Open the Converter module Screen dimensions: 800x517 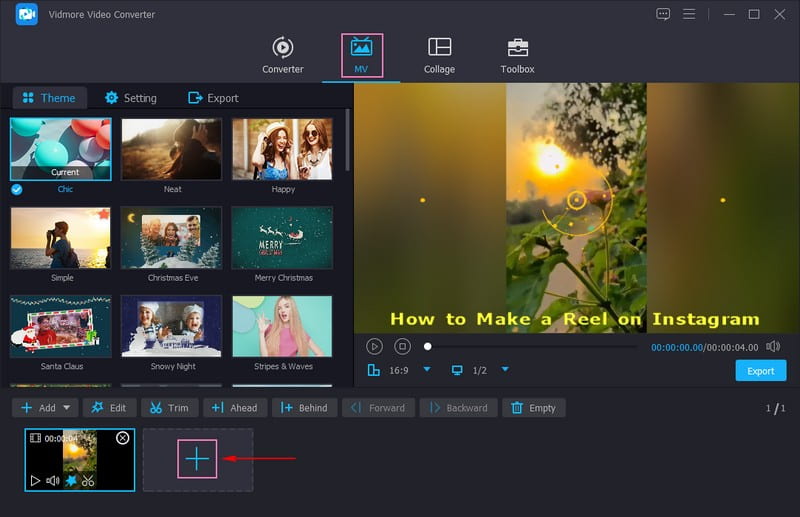tap(282, 55)
